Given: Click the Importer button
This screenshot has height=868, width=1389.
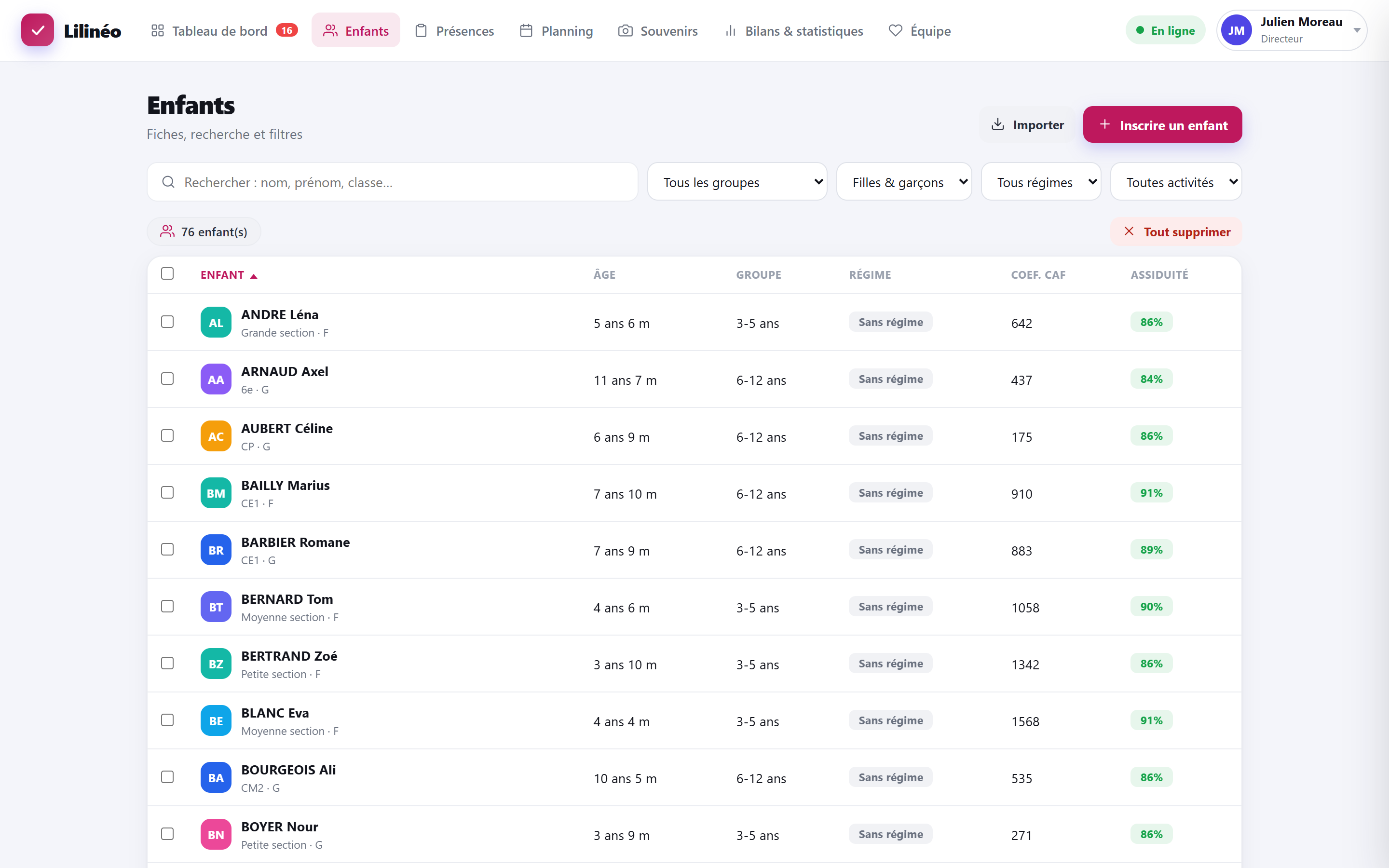Looking at the screenshot, I should (x=1027, y=124).
